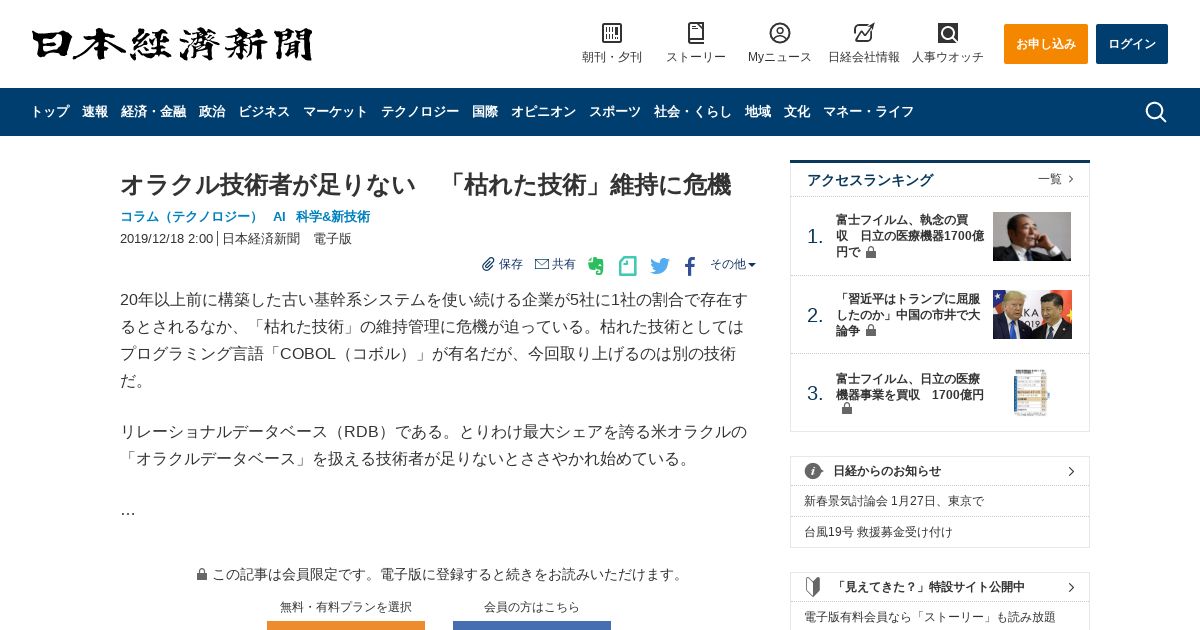Share article via the teal note icon

pyautogui.click(x=628, y=265)
